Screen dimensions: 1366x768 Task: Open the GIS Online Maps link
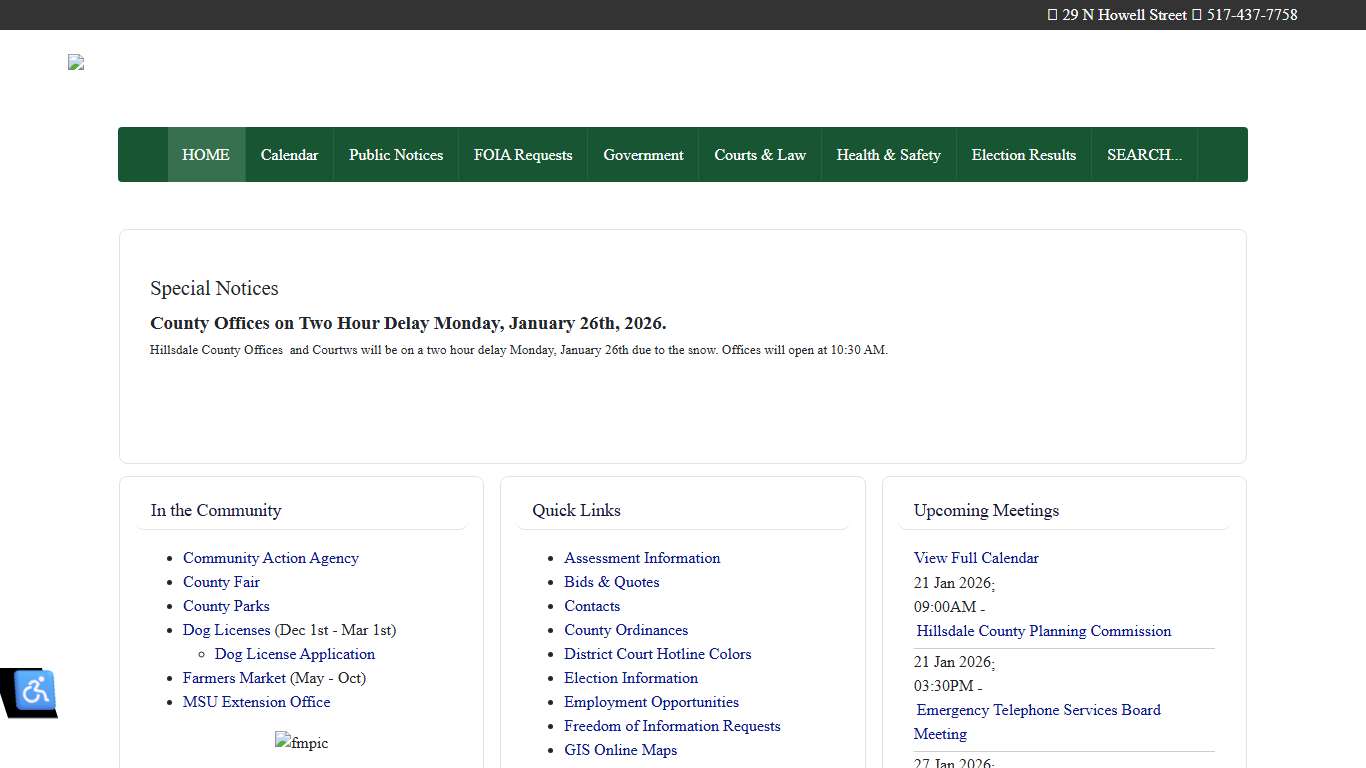click(x=620, y=750)
